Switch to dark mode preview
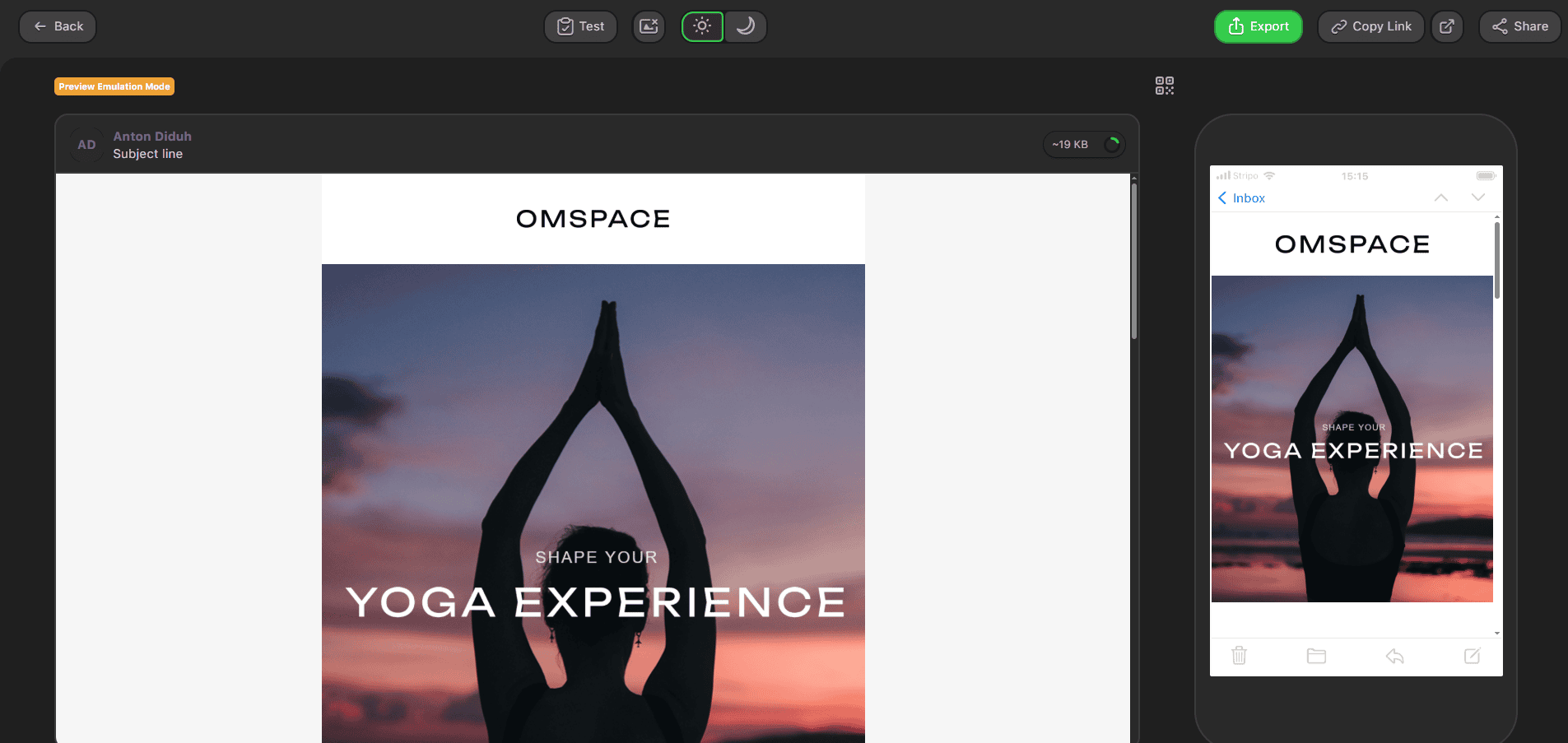The width and height of the screenshot is (1568, 743). [746, 26]
